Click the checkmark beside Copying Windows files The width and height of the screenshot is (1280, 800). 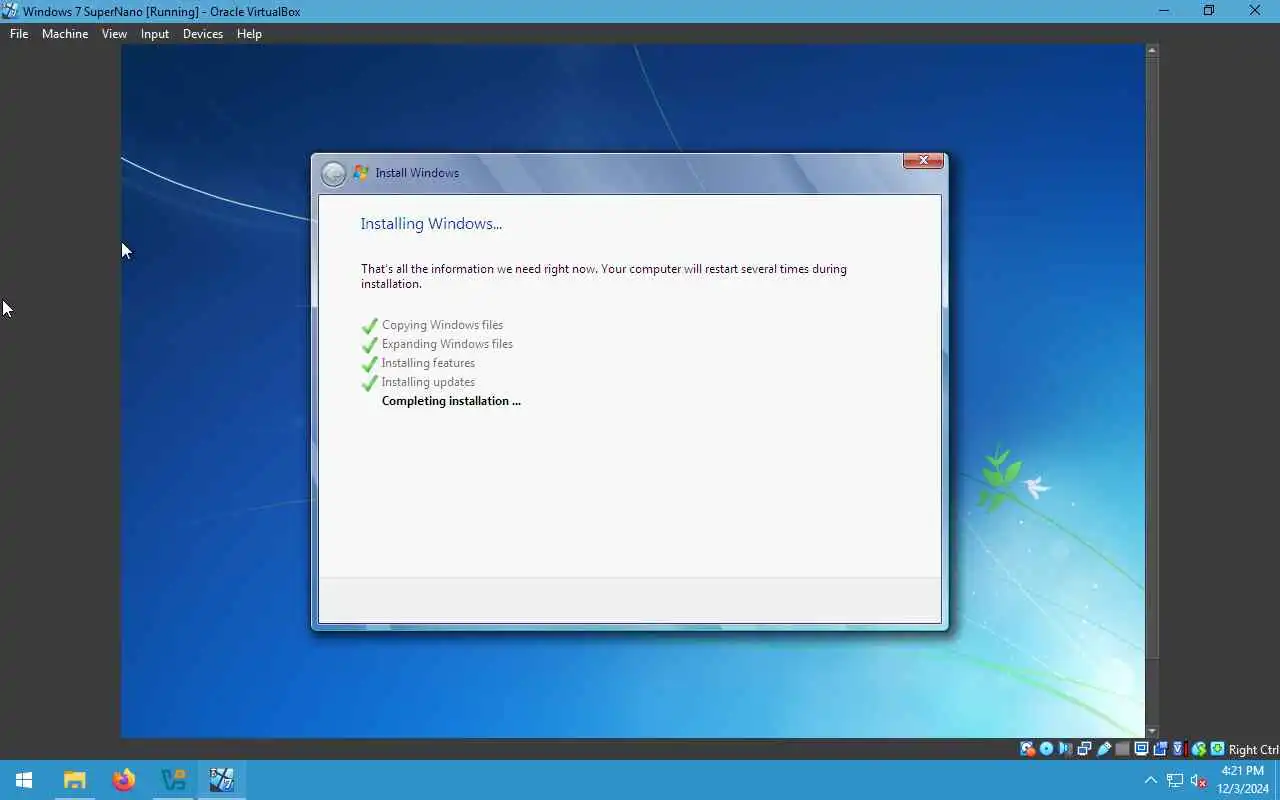(370, 326)
